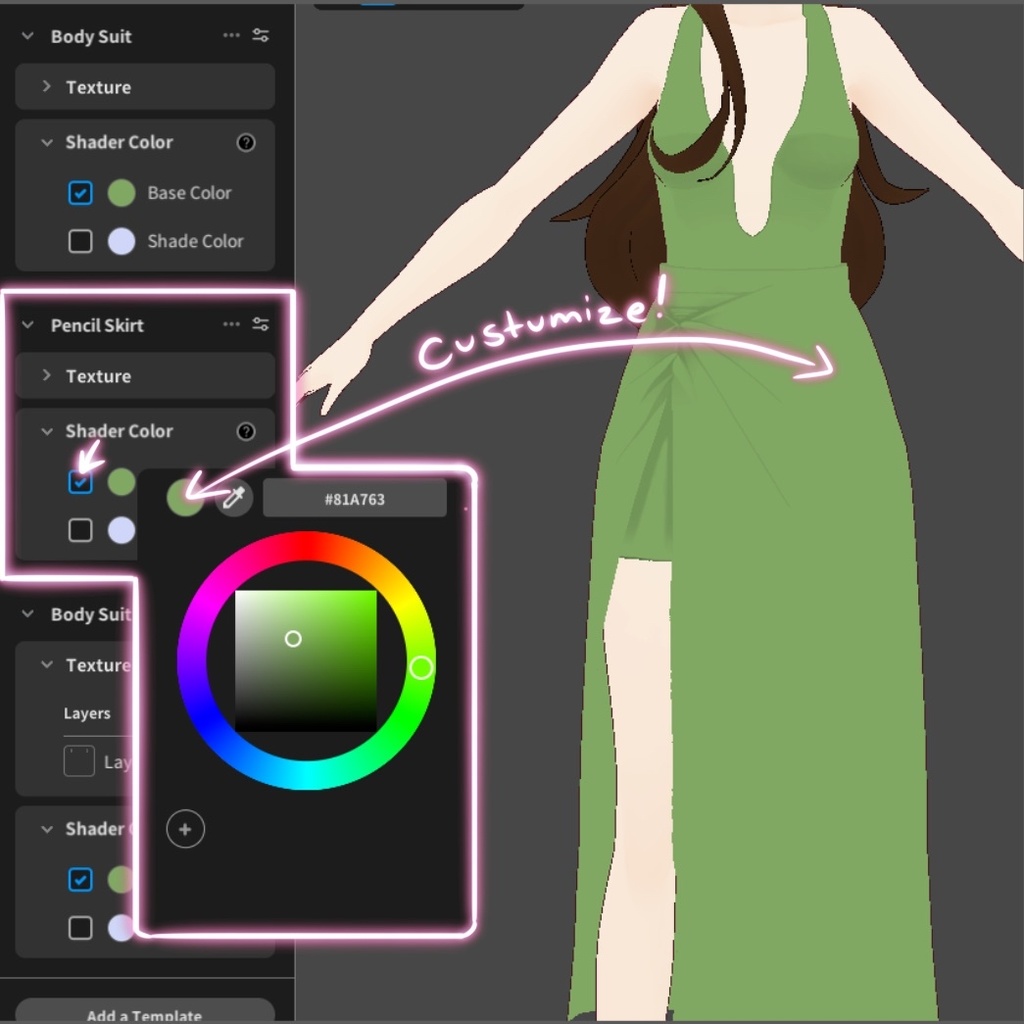
Task: Click the plus icon to add a custom color
Action: coord(185,829)
